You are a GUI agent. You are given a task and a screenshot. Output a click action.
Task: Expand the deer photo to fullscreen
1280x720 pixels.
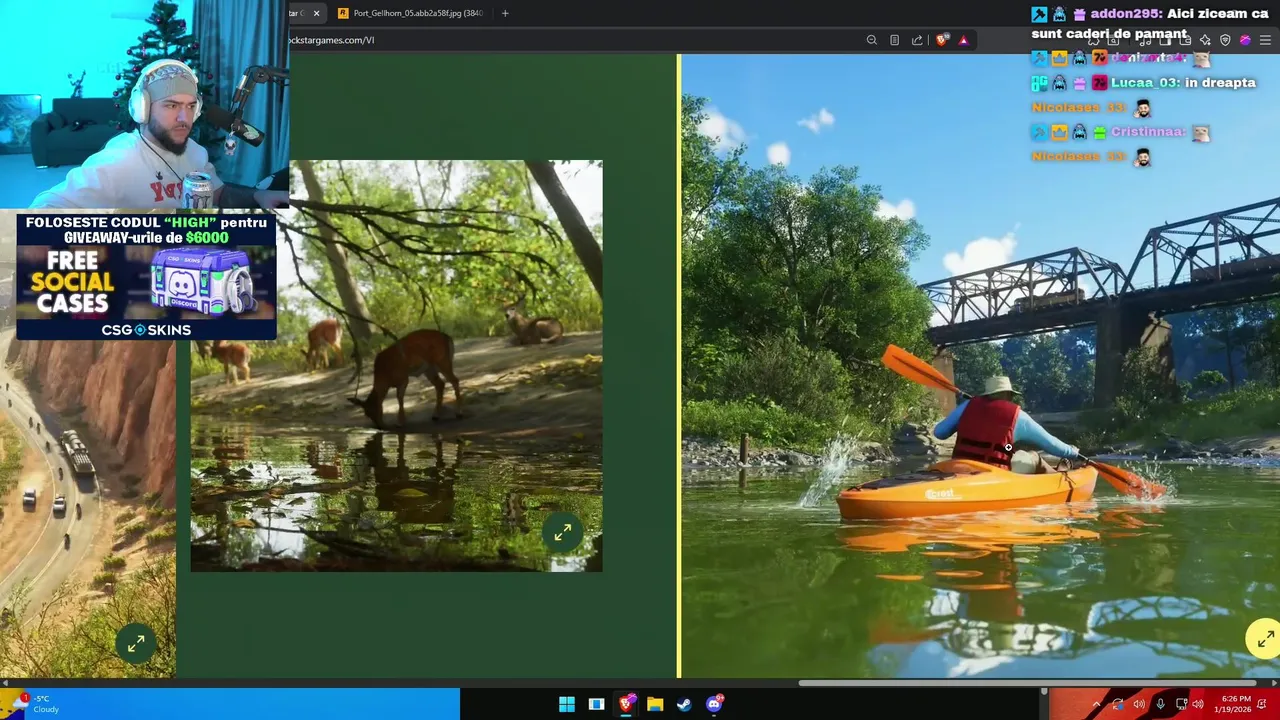[x=563, y=533]
